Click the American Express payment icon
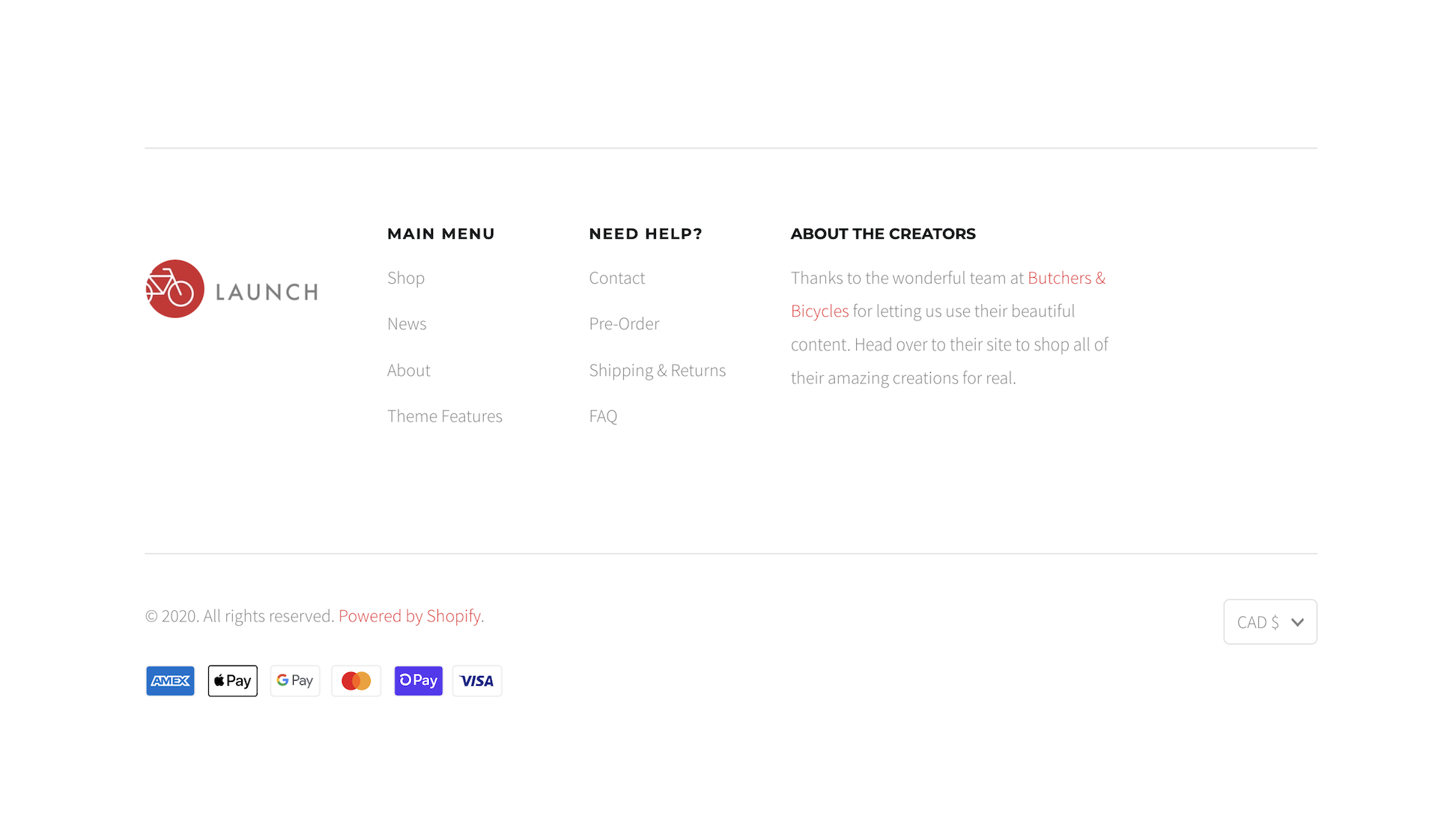Screen dimensions: 1450x840 click(170, 681)
